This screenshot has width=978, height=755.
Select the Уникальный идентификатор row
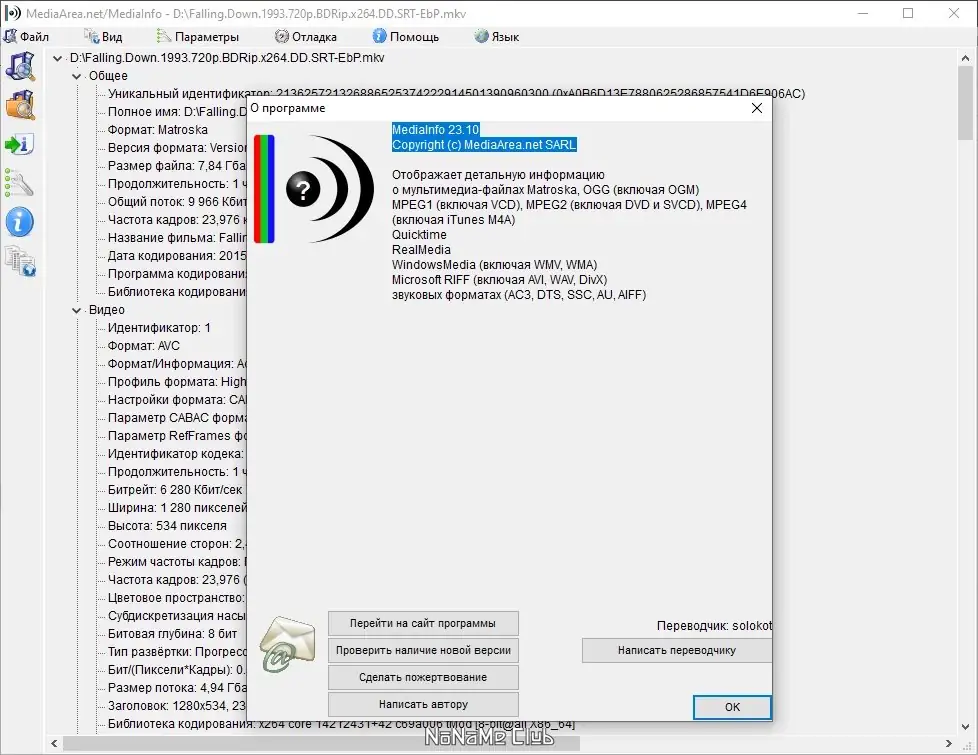pos(456,94)
